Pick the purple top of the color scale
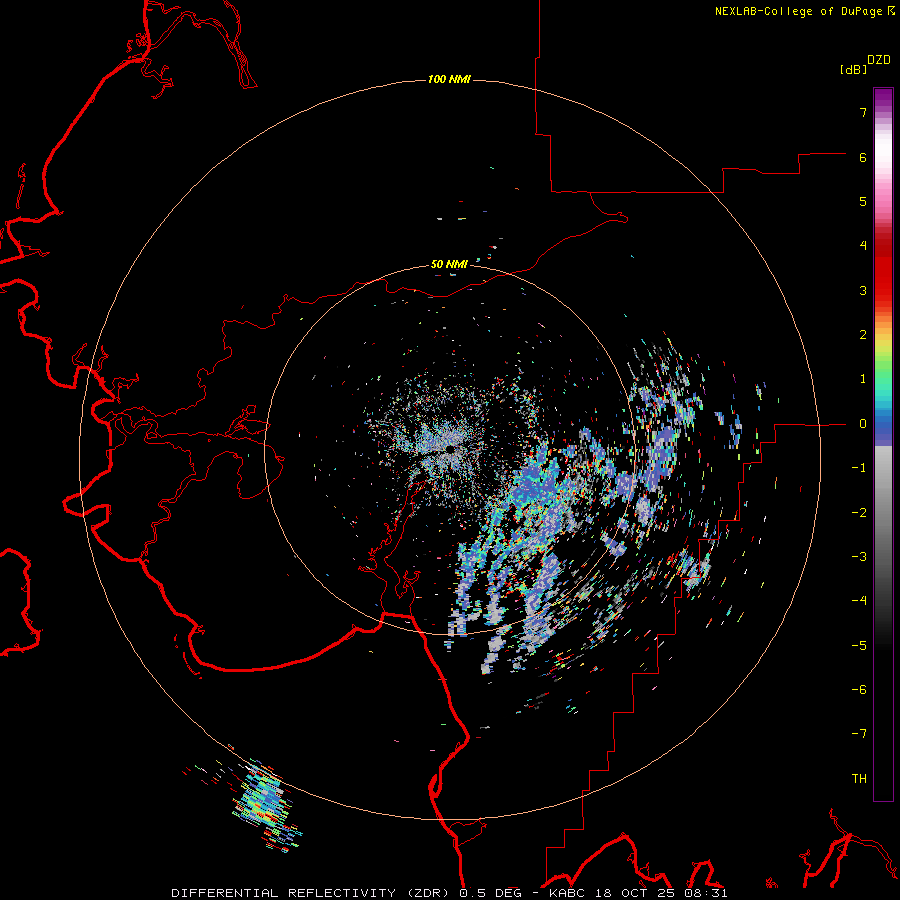 (x=883, y=98)
